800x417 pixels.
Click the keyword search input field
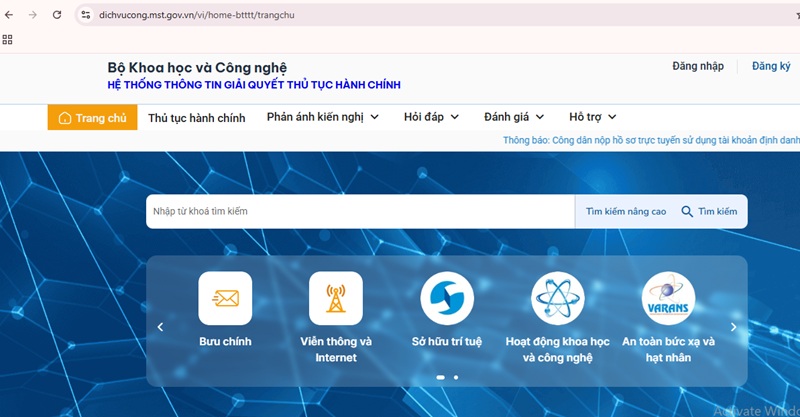coord(360,211)
